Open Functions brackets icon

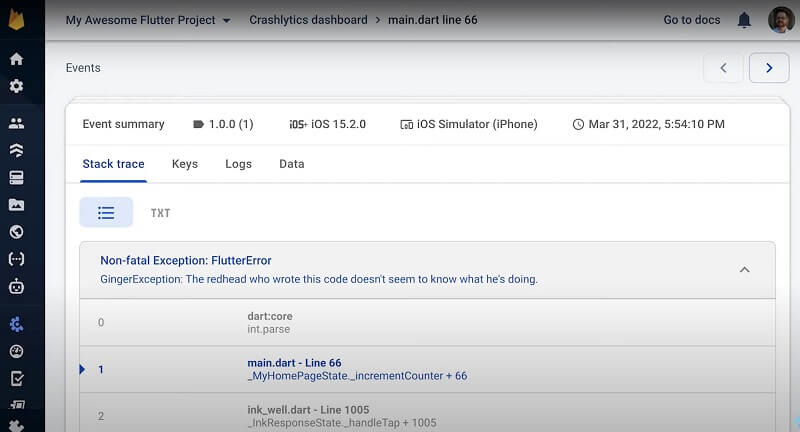[x=16, y=259]
